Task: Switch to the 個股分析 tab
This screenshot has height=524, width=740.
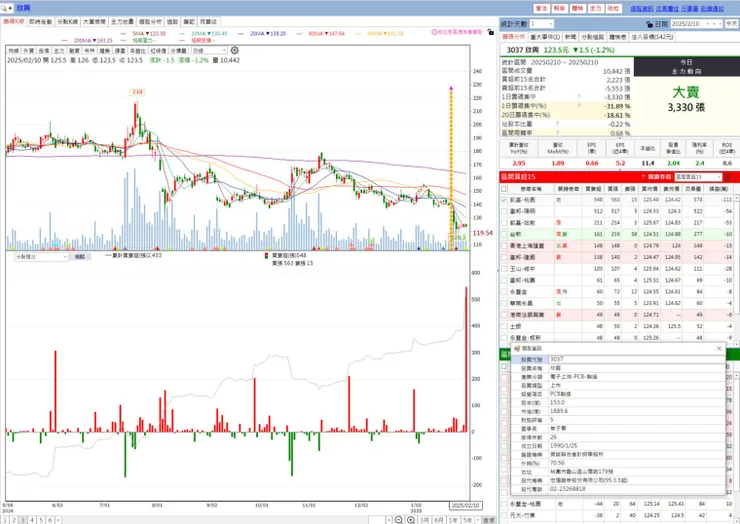Action: coord(150,22)
